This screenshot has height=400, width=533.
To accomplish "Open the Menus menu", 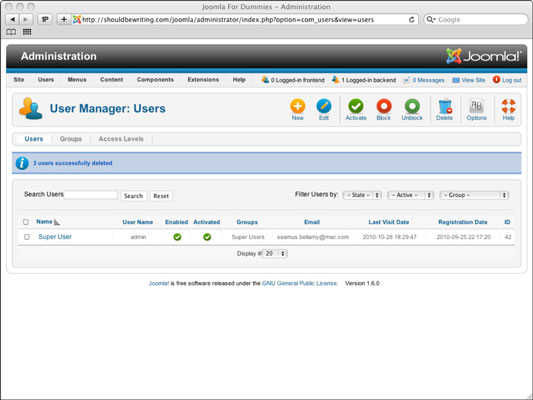I will pyautogui.click(x=77, y=80).
